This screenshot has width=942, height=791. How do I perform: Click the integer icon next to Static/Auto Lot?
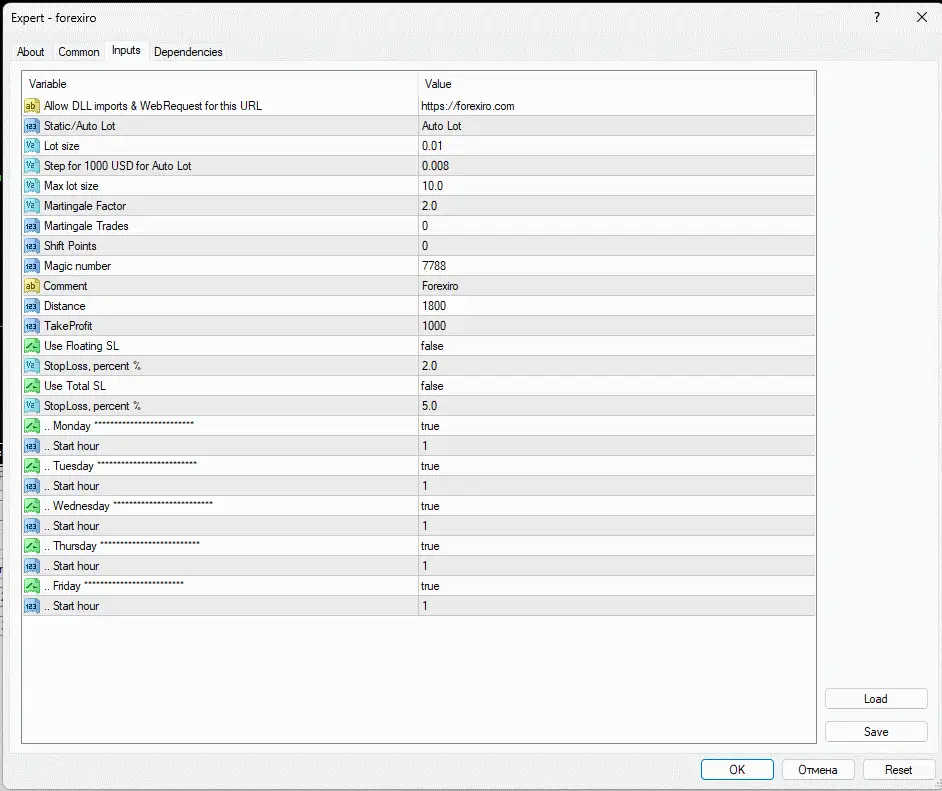tap(31, 126)
